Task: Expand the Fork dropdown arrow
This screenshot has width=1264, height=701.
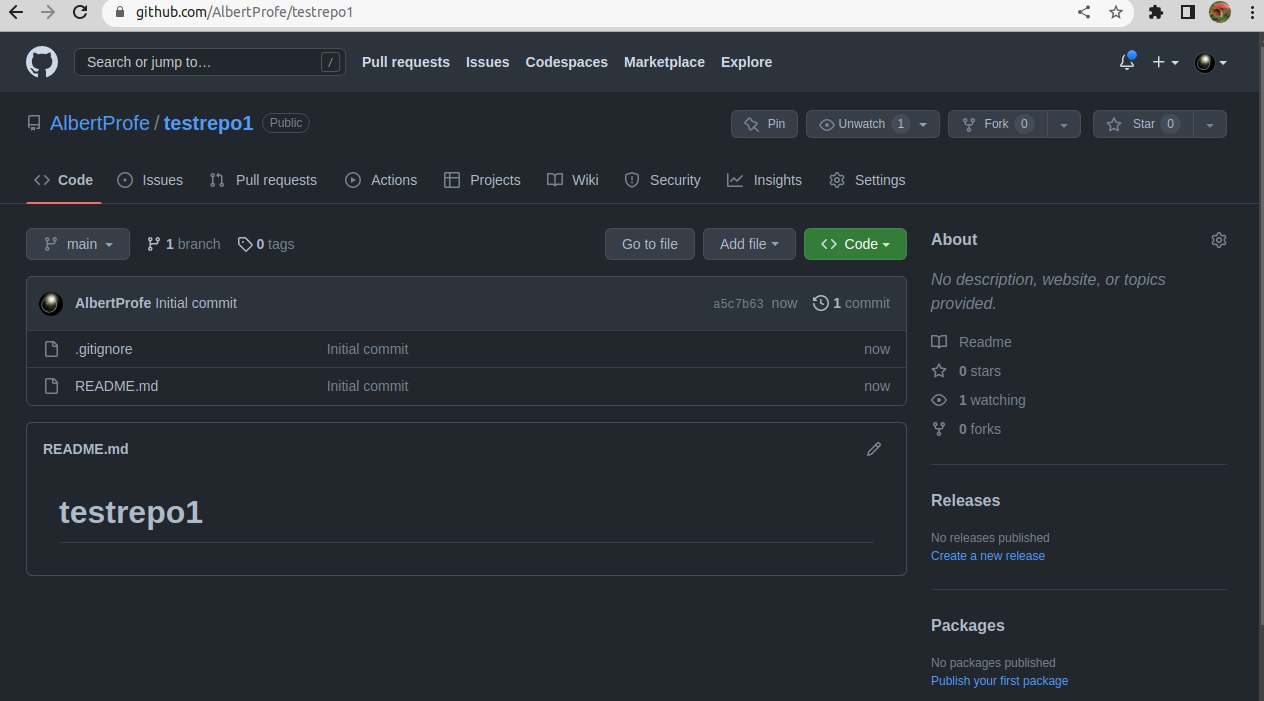Action: [x=1064, y=124]
